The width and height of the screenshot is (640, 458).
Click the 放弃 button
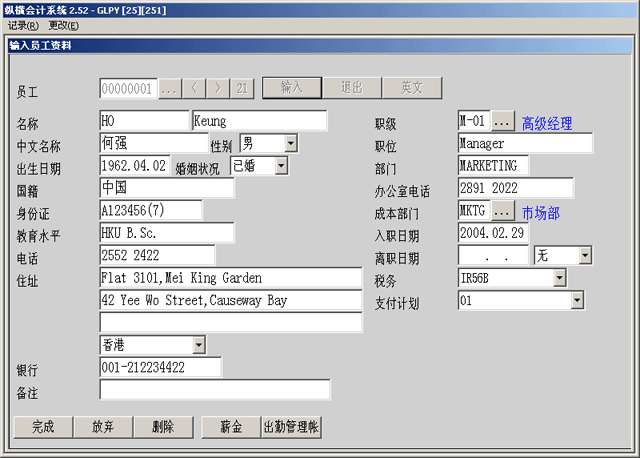[x=103, y=427]
